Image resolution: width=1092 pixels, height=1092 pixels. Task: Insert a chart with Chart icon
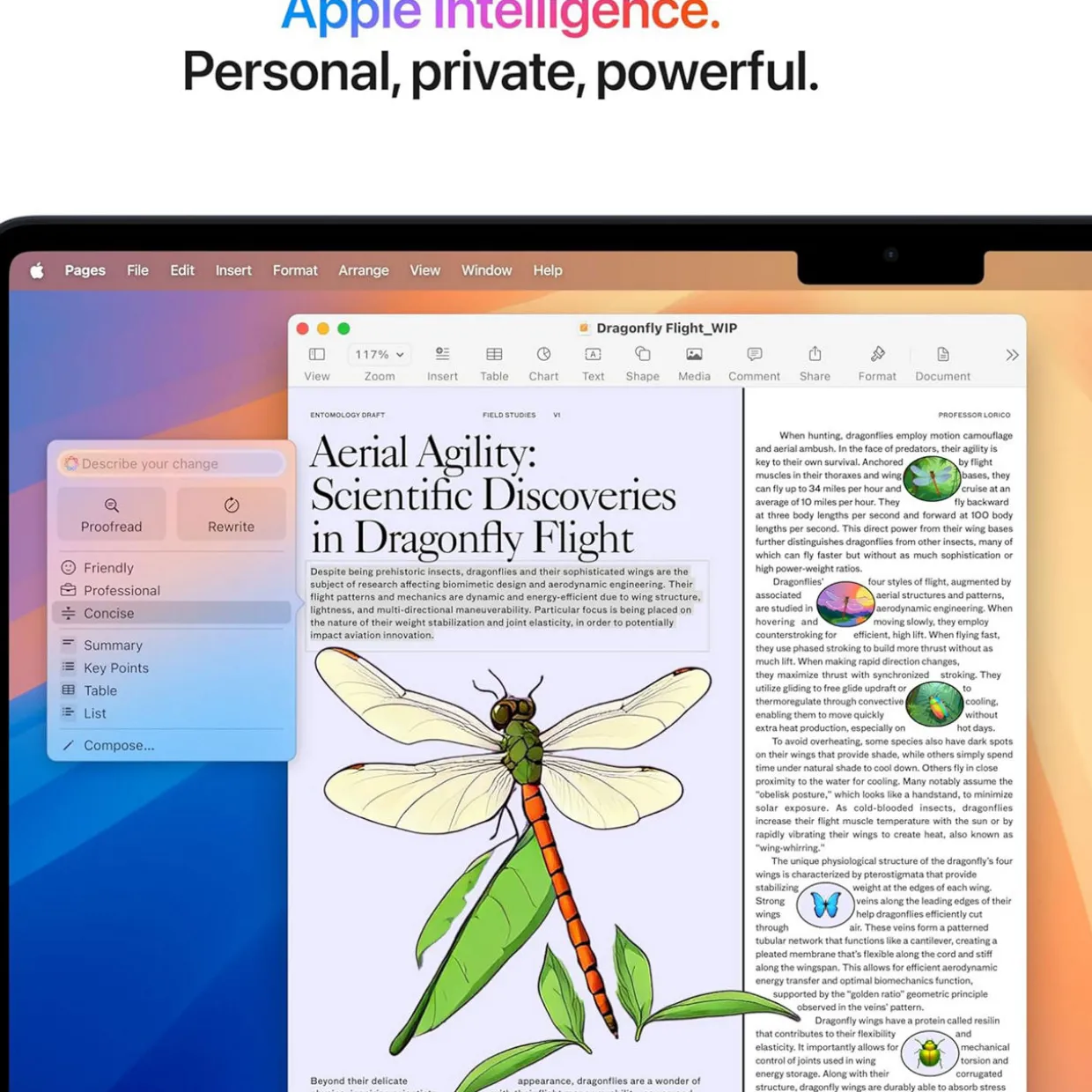click(x=543, y=355)
